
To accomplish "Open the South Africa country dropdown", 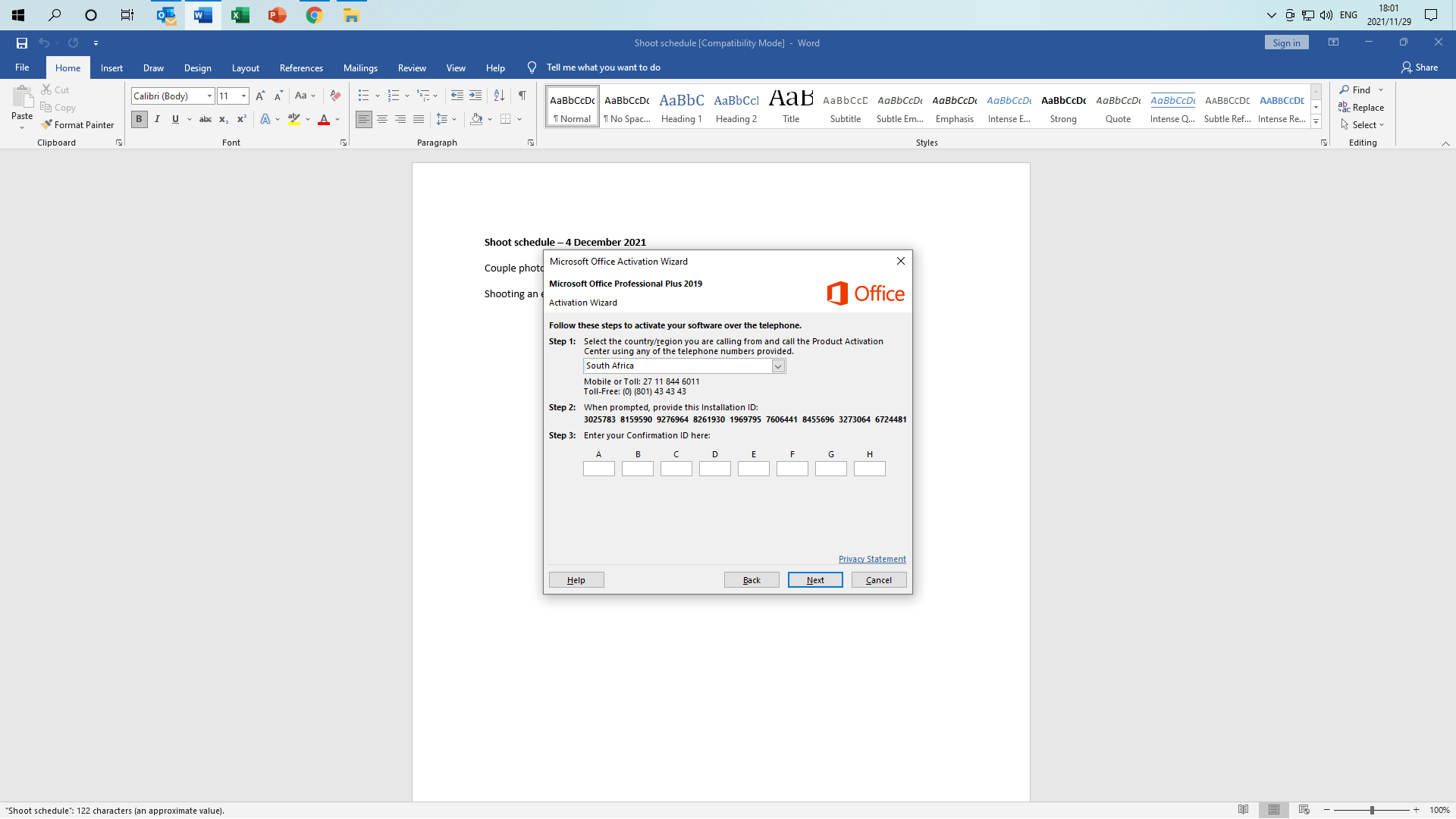I will pos(777,366).
